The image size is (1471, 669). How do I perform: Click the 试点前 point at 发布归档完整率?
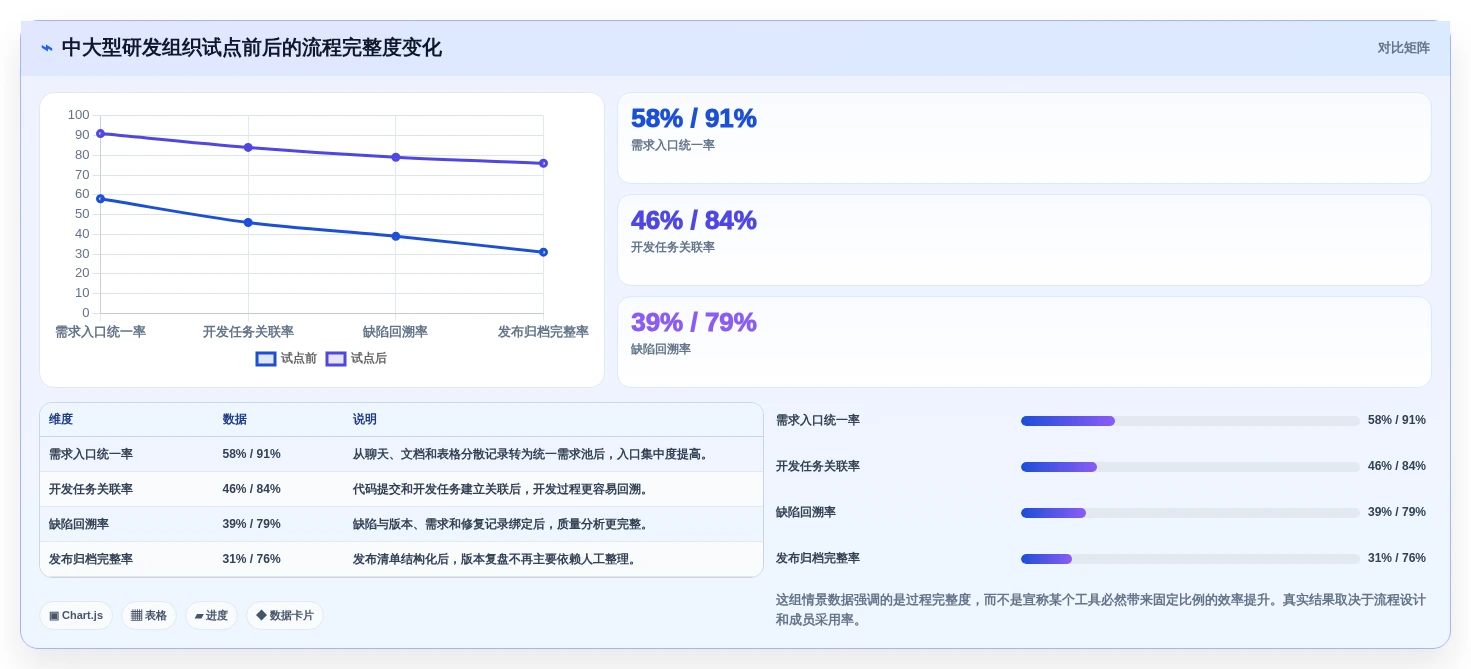[543, 252]
